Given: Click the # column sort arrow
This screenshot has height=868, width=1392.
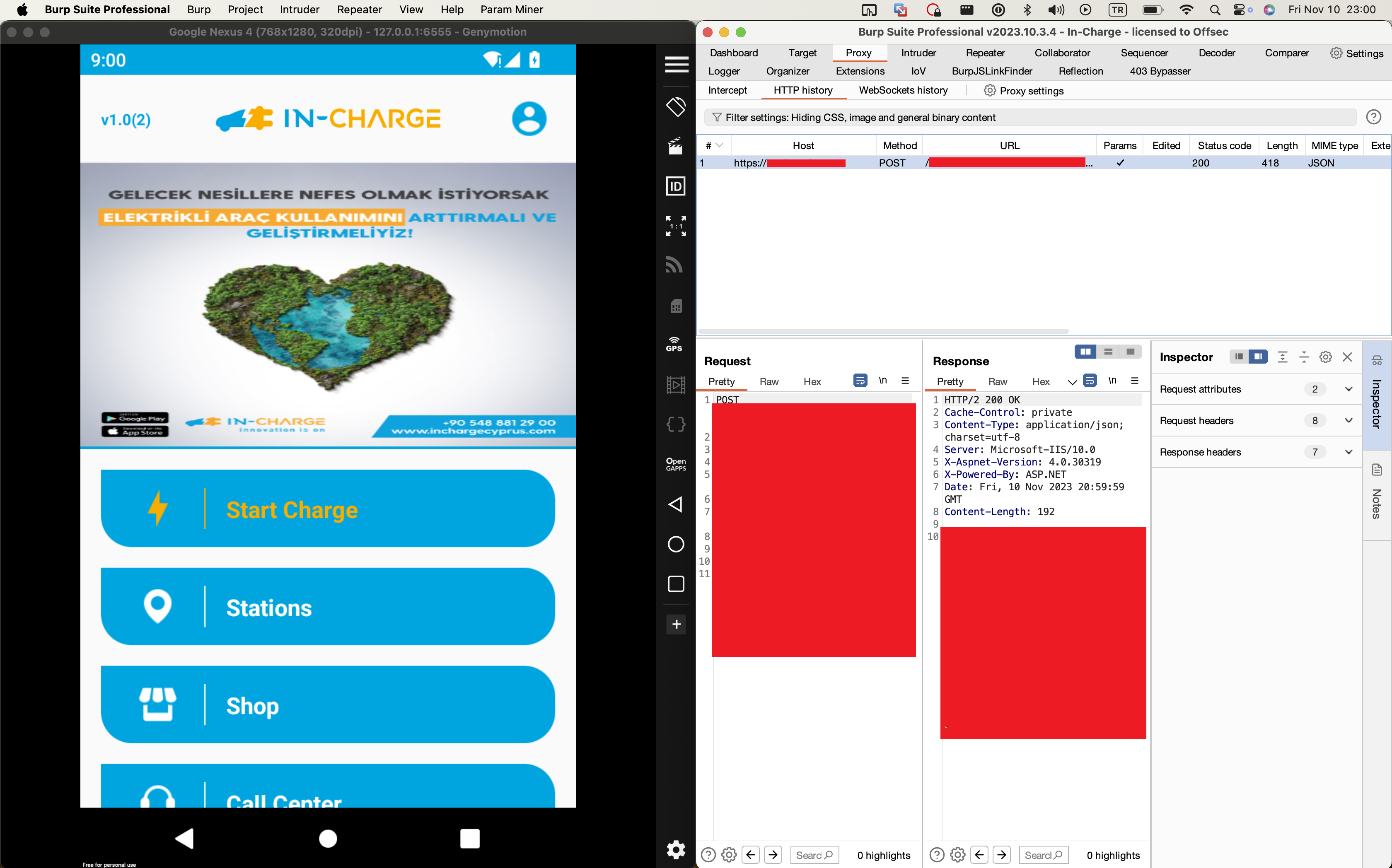Looking at the screenshot, I should 720,146.
